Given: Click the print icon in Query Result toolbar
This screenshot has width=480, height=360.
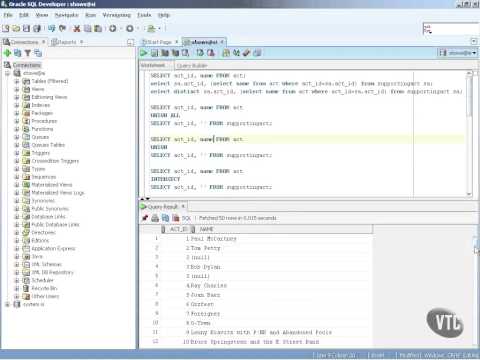Looking at the screenshot, I should click(155, 218).
